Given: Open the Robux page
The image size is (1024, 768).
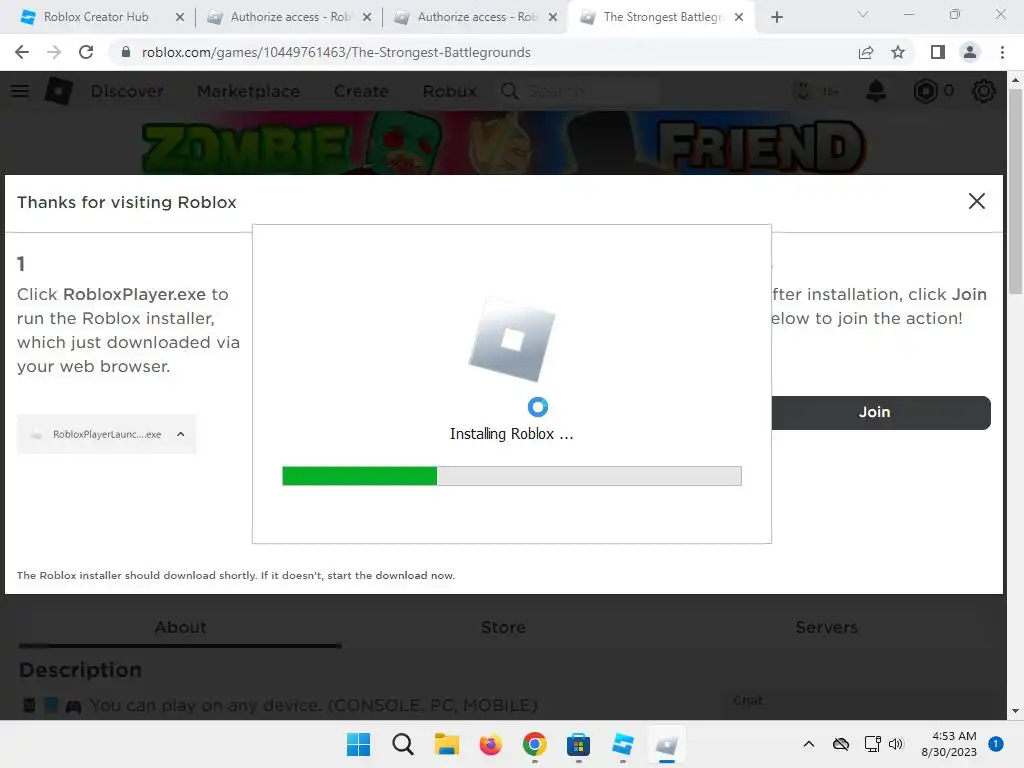Looking at the screenshot, I should 449,91.
